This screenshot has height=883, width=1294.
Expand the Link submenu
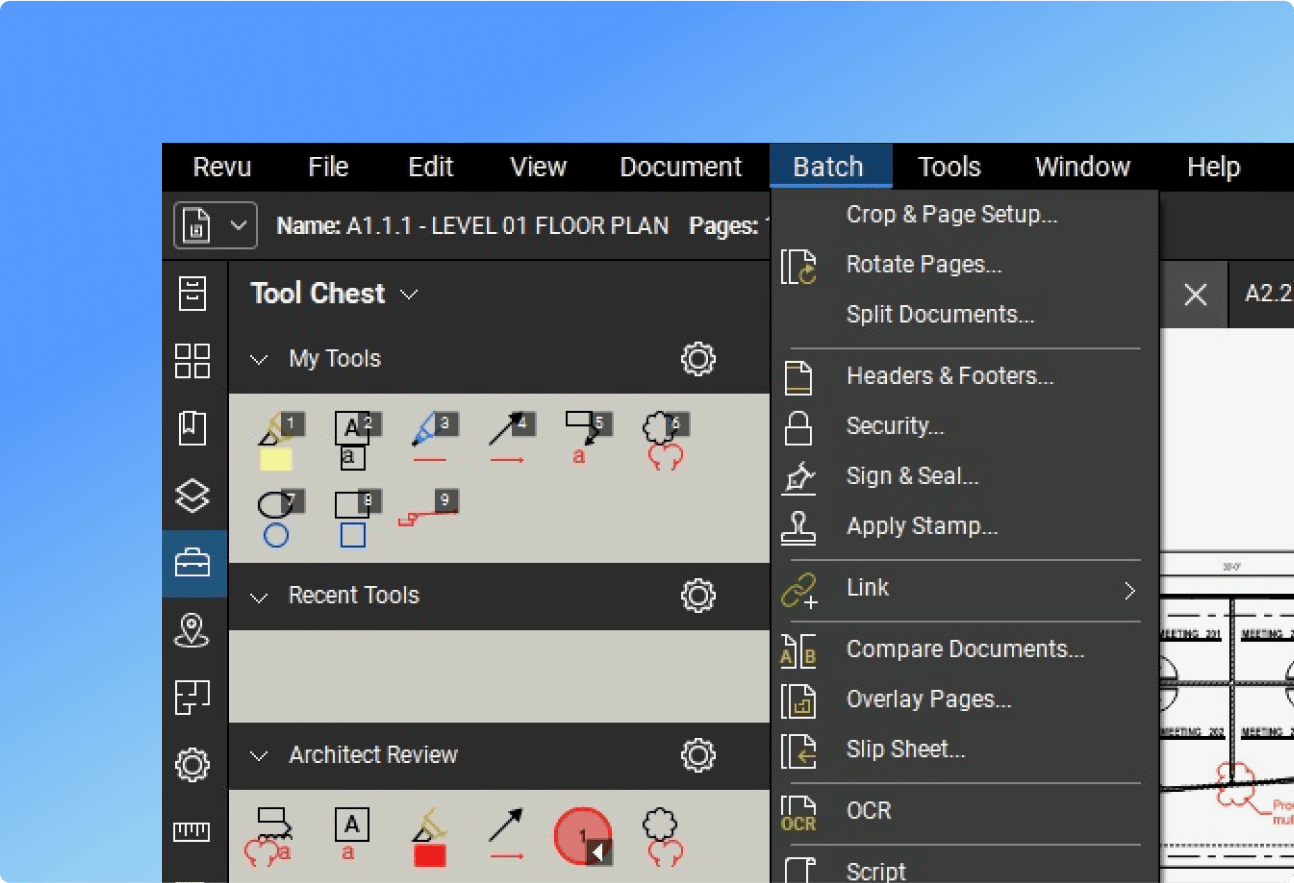1129,590
